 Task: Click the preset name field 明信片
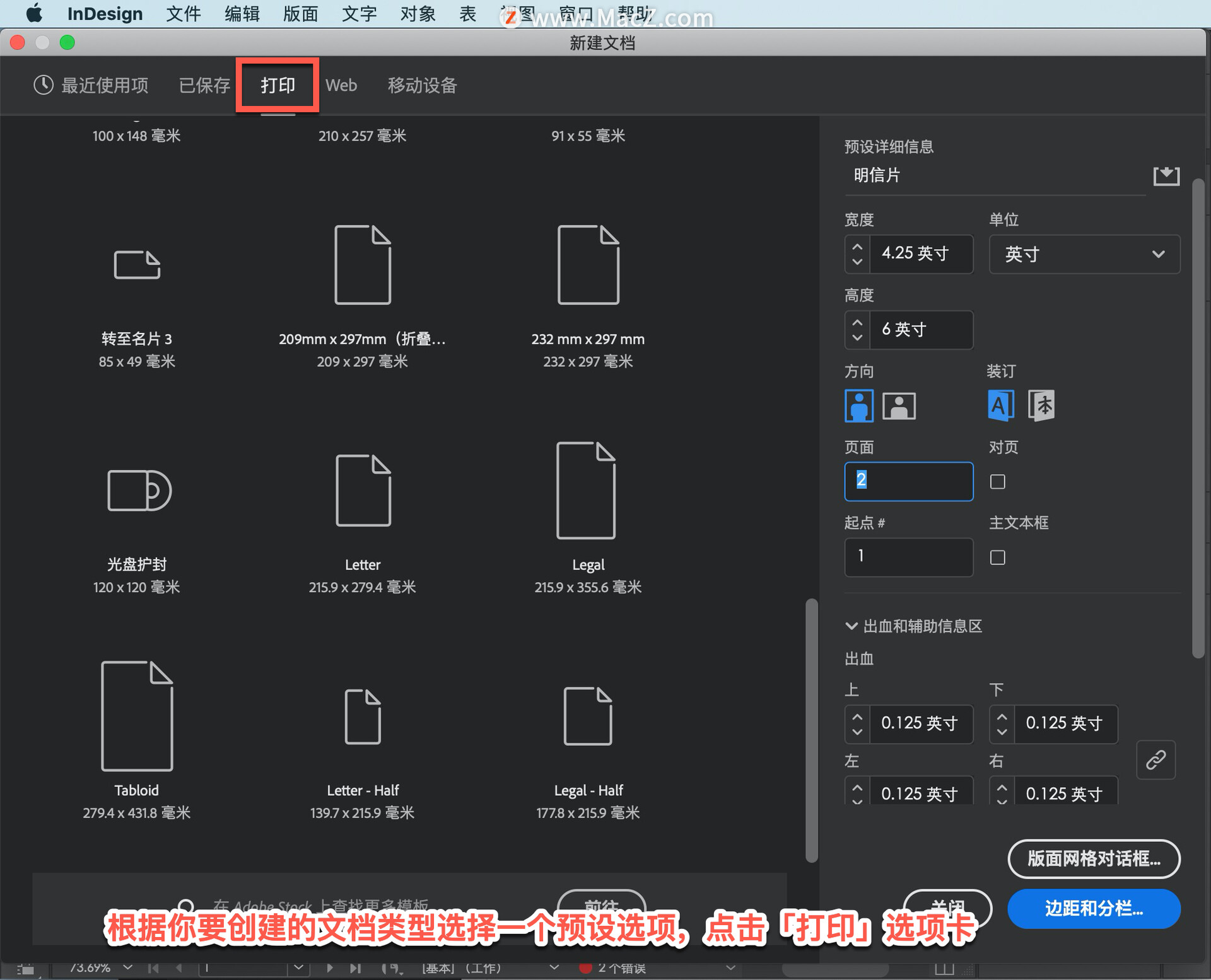pos(995,176)
